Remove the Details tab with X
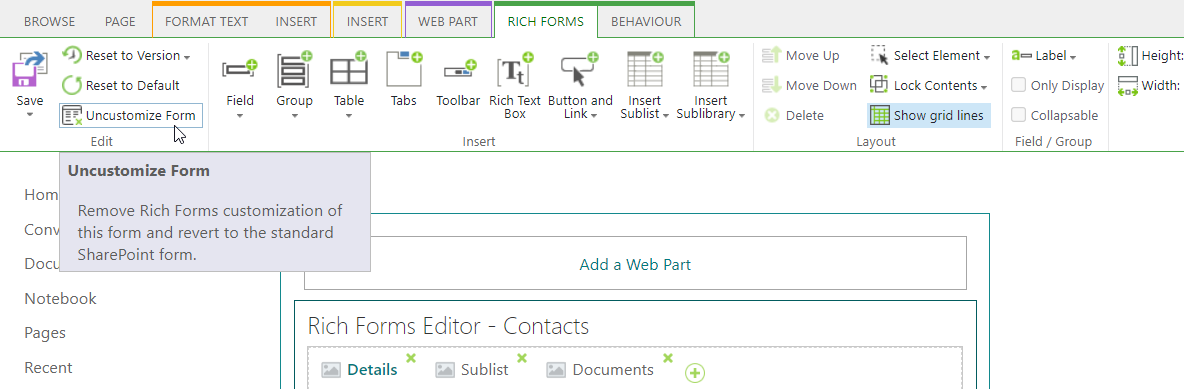 [411, 358]
